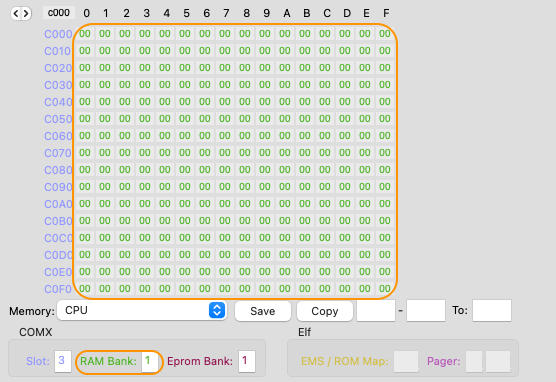Click the c000 address field
Image resolution: width=556 pixels, height=382 pixels.
tap(59, 13)
